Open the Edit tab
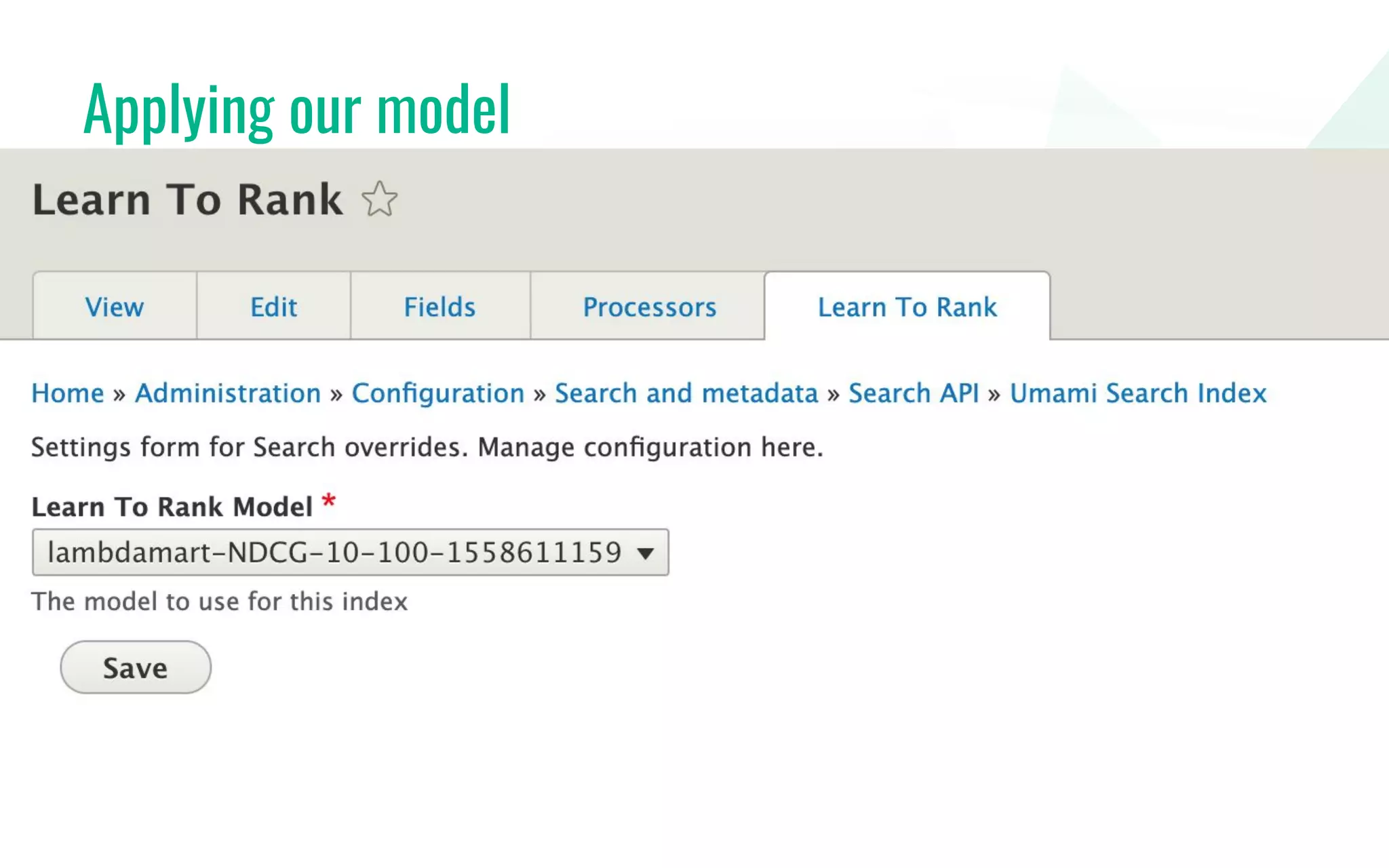This screenshot has width=1389, height=868. click(273, 307)
